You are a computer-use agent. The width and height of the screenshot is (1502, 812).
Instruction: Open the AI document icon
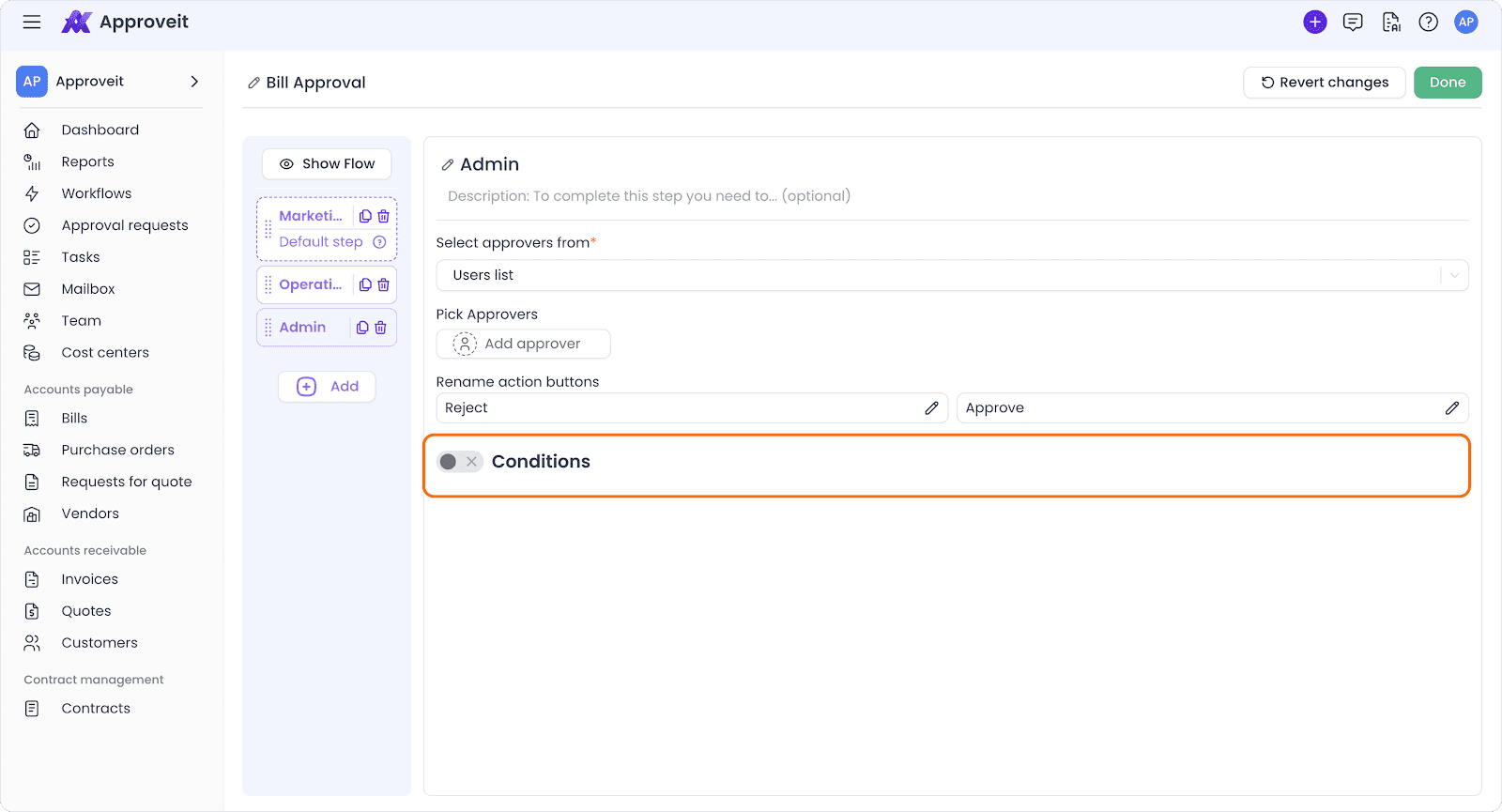point(1391,22)
